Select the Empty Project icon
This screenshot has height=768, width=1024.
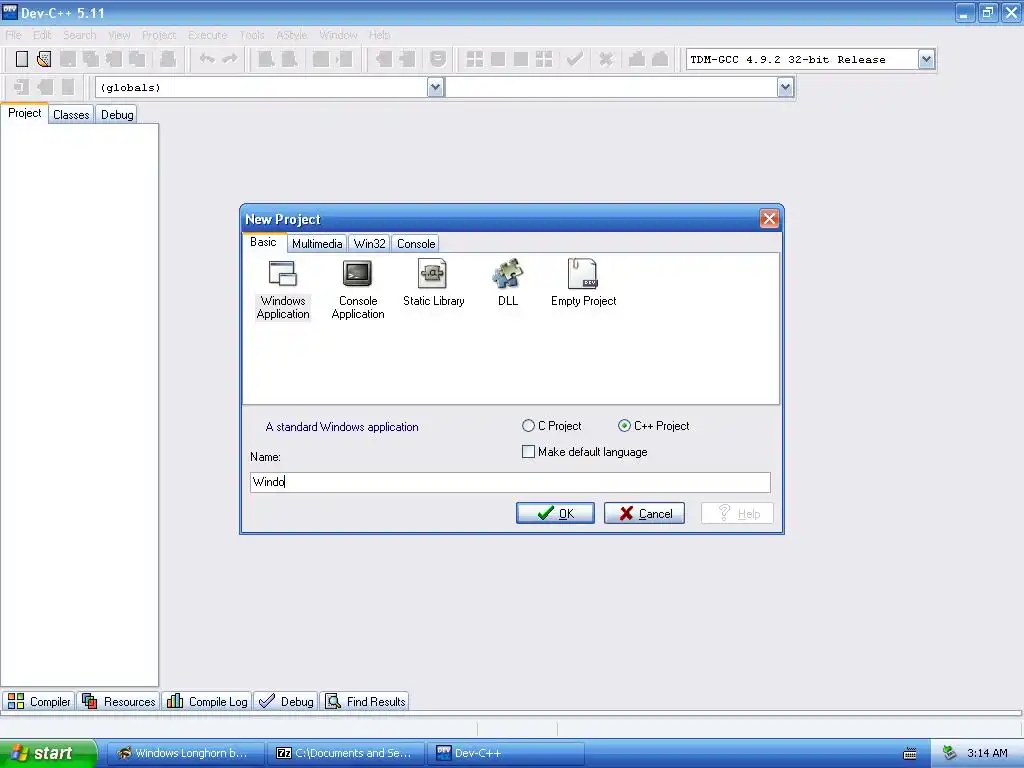click(x=583, y=283)
